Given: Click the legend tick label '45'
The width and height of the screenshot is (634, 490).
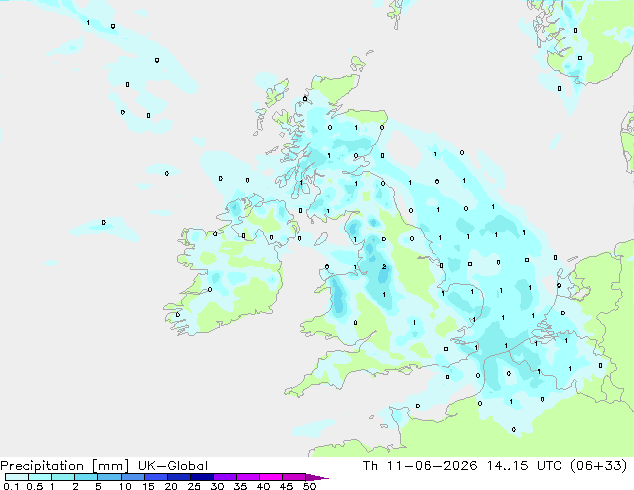Looking at the screenshot, I should click(x=286, y=486).
